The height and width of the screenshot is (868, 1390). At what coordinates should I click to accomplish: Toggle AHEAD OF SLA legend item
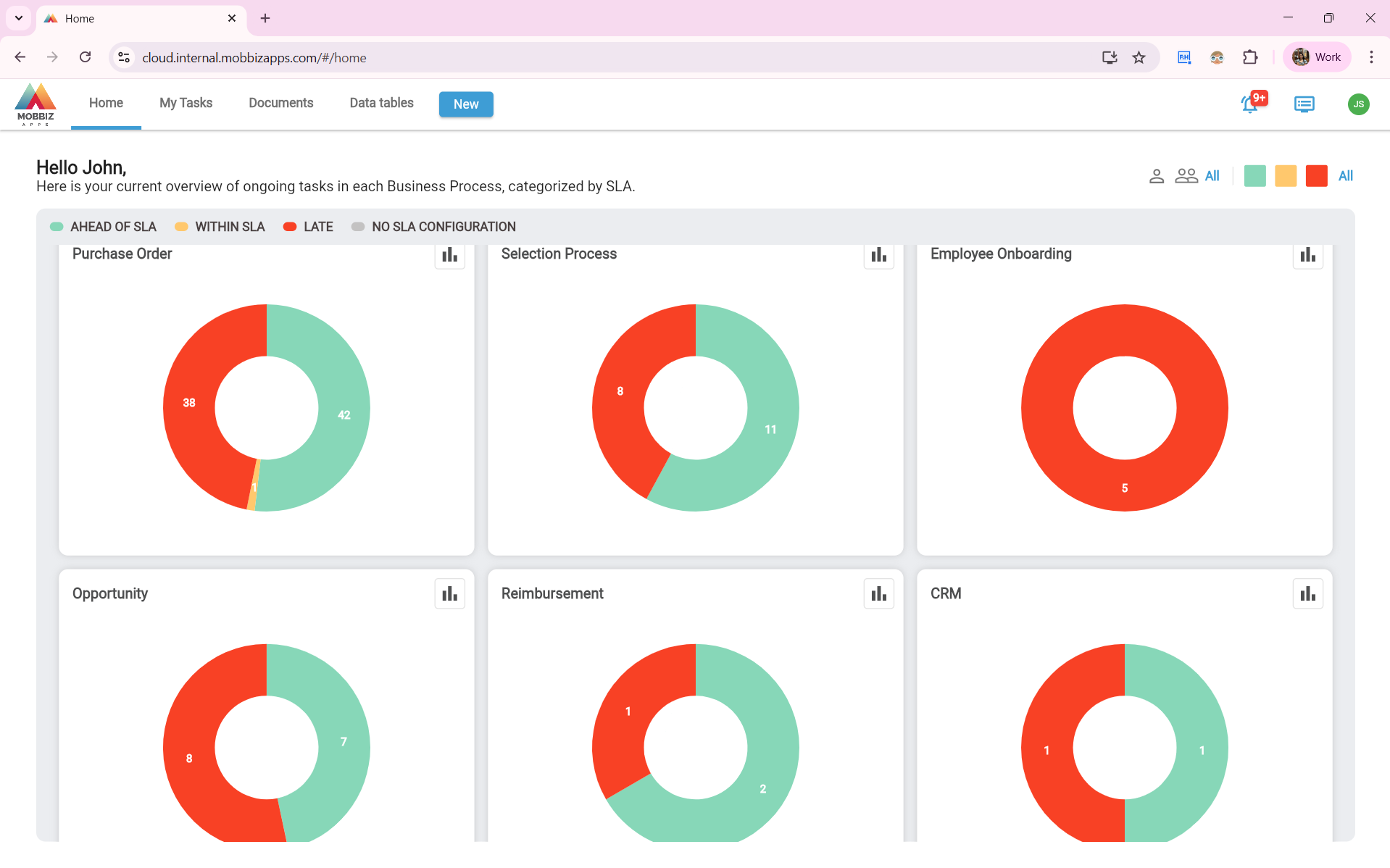[103, 227]
